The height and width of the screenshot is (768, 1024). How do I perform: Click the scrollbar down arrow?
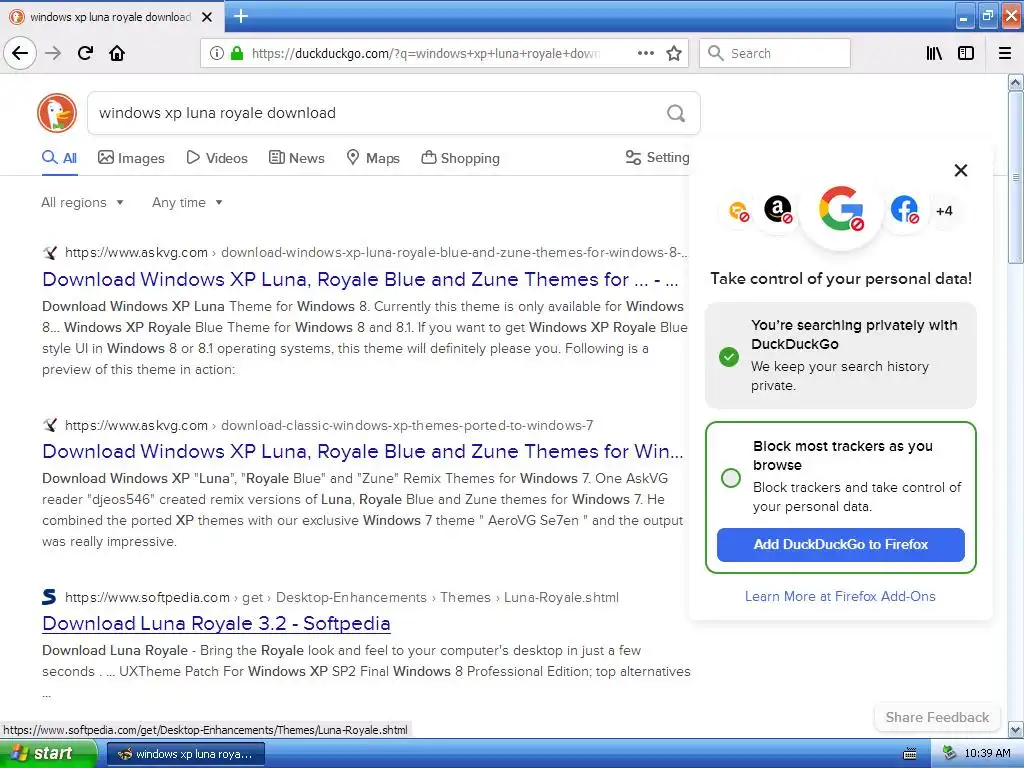tap(1016, 729)
